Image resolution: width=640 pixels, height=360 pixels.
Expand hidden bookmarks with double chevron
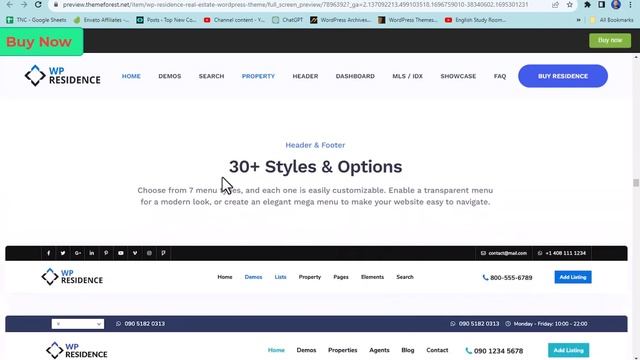tap(578, 20)
